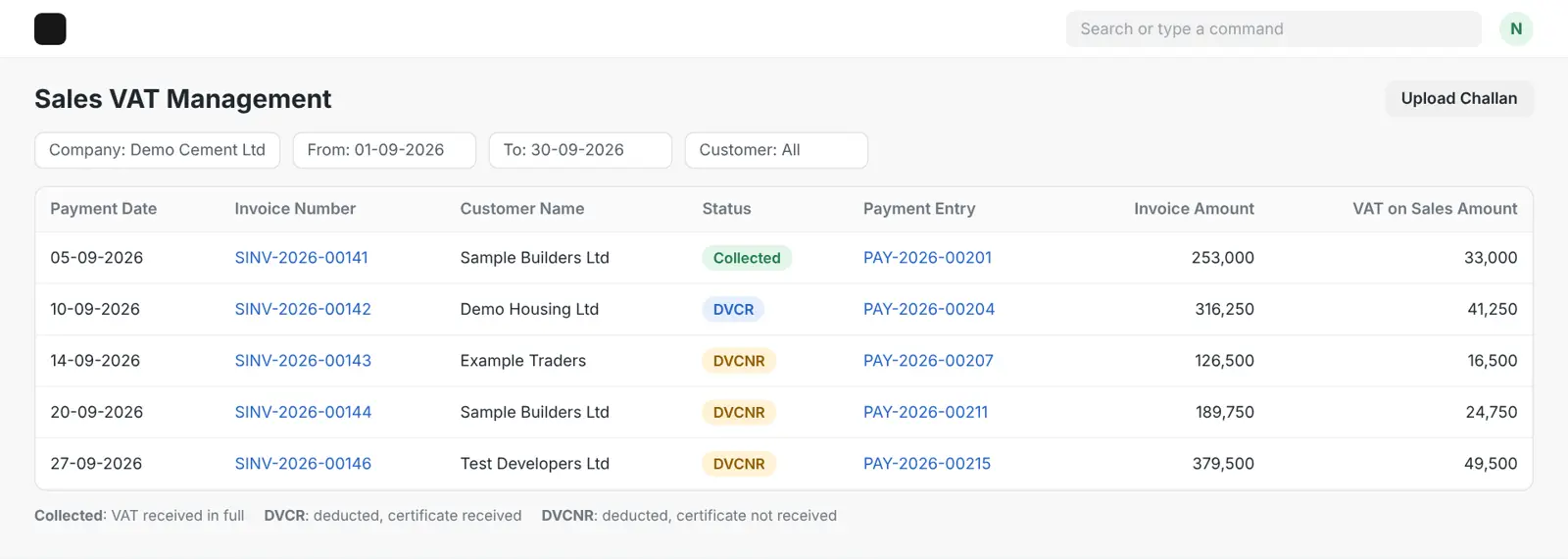This screenshot has height=559, width=1568.
Task: Open invoice SINV-2026-00144
Action: [x=303, y=412]
